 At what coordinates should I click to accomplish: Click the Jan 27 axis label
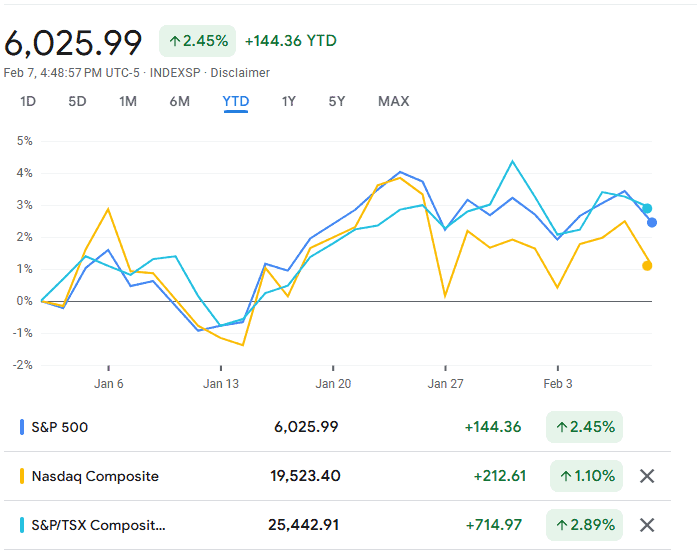tap(445, 384)
